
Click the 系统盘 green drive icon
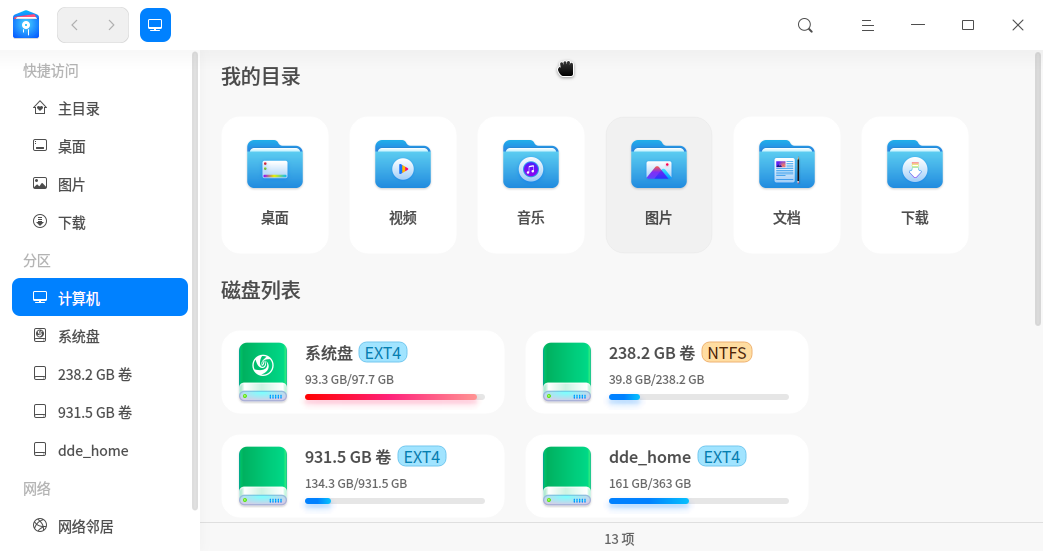(263, 372)
